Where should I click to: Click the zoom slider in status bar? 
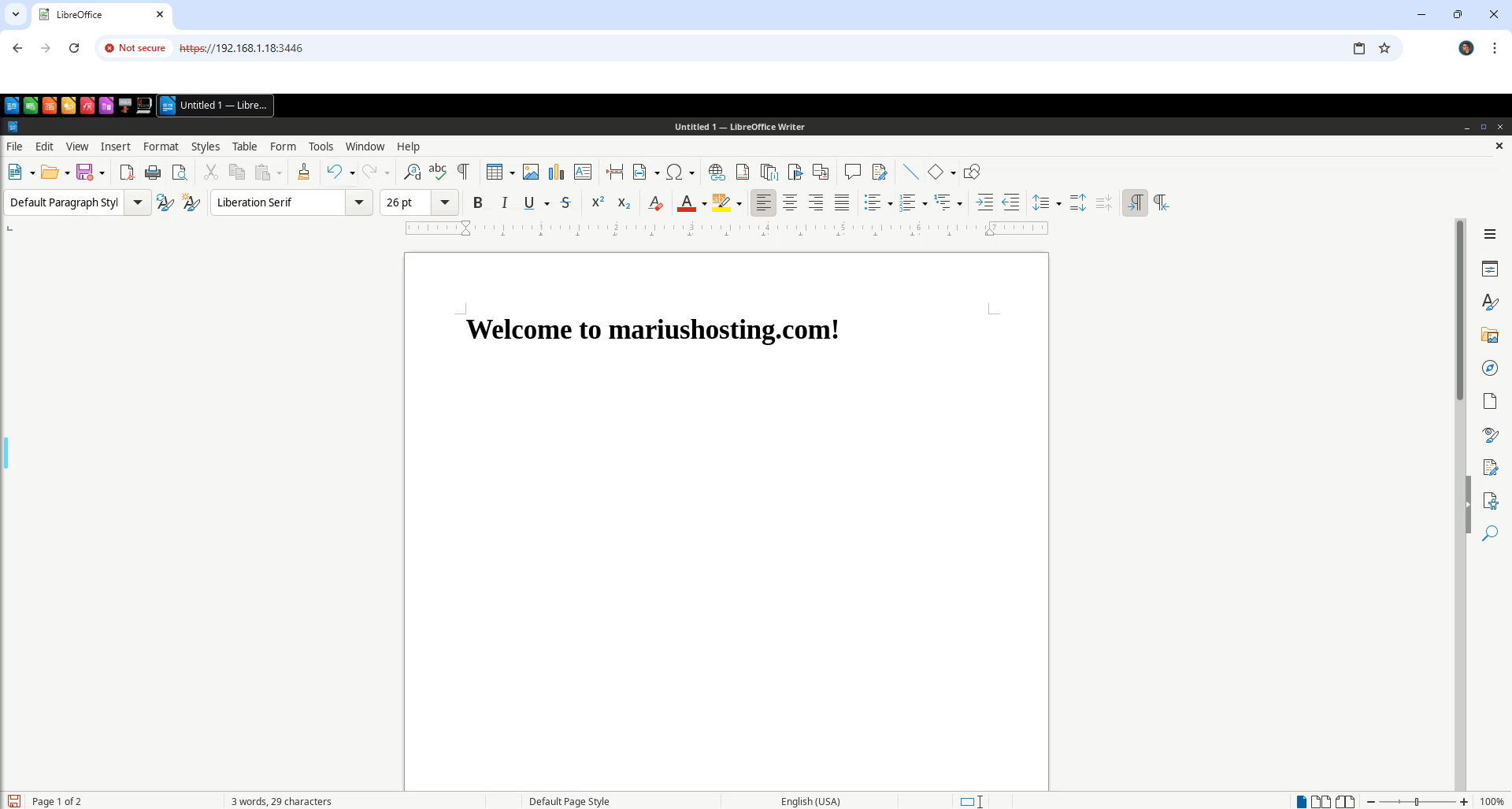tap(1417, 801)
